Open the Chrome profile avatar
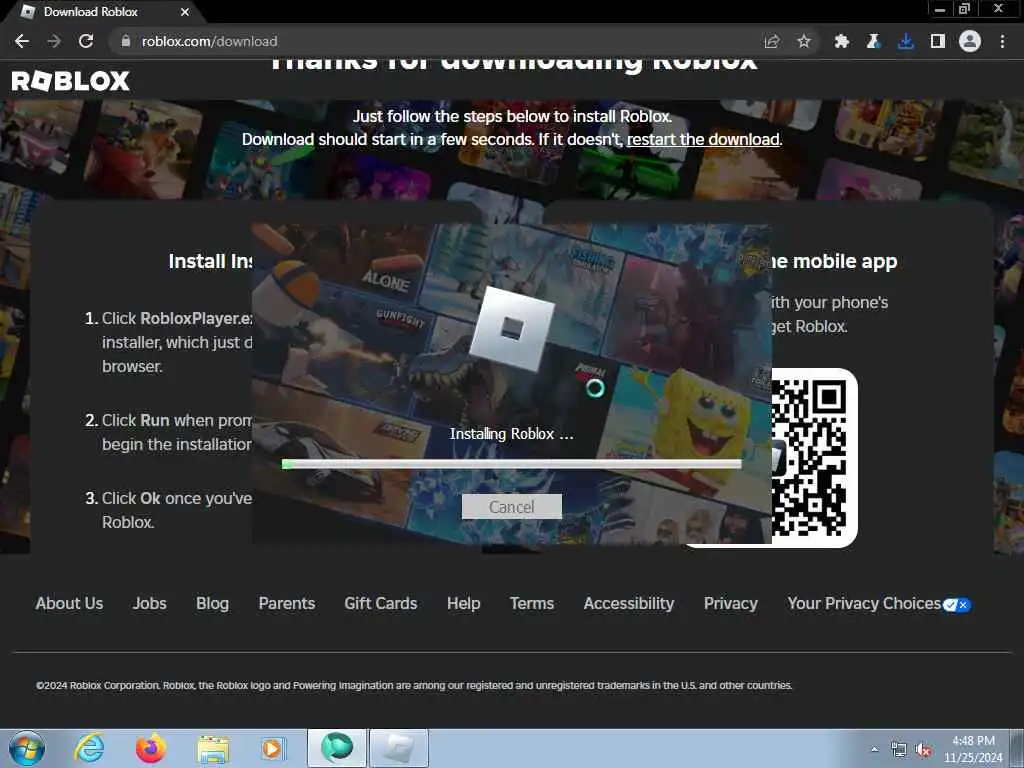1024x768 pixels. 970,41
